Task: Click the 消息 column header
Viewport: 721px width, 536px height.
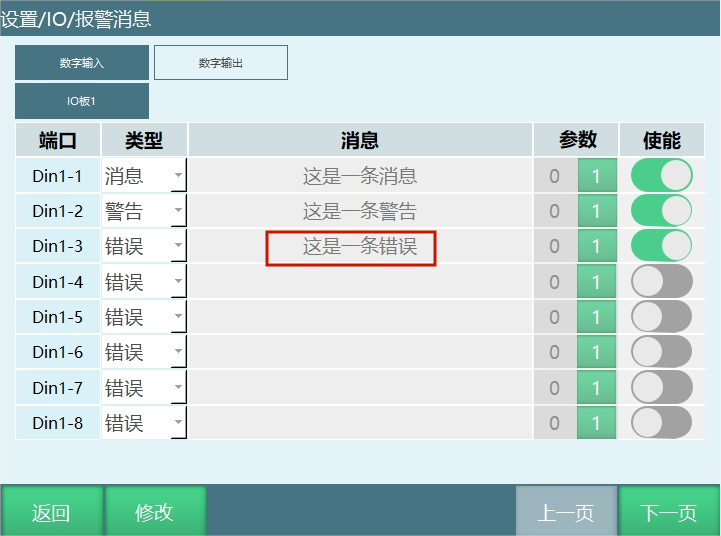Action: tap(360, 140)
